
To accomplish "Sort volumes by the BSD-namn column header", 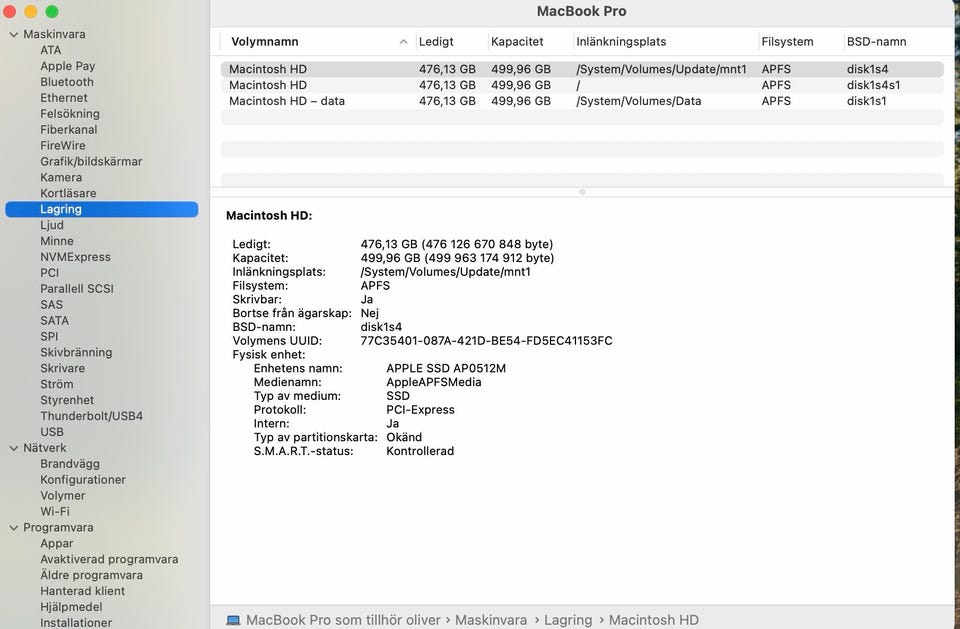I will click(x=876, y=42).
